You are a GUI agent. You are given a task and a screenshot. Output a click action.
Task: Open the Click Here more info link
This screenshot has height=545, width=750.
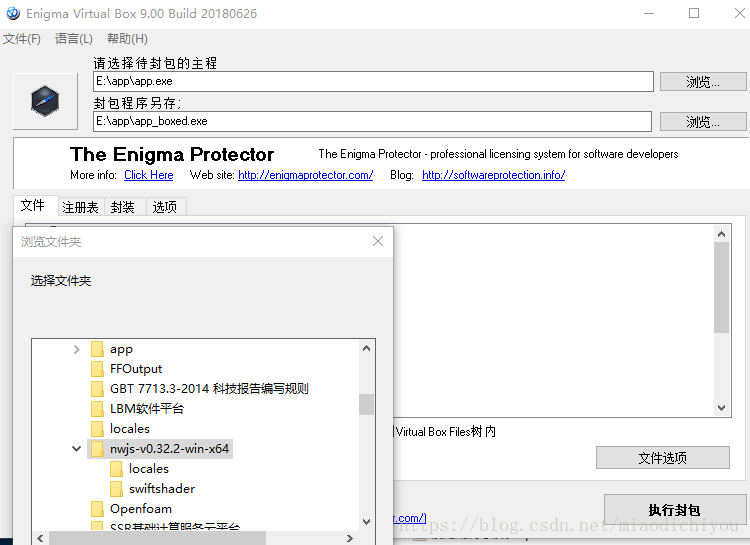(x=149, y=175)
